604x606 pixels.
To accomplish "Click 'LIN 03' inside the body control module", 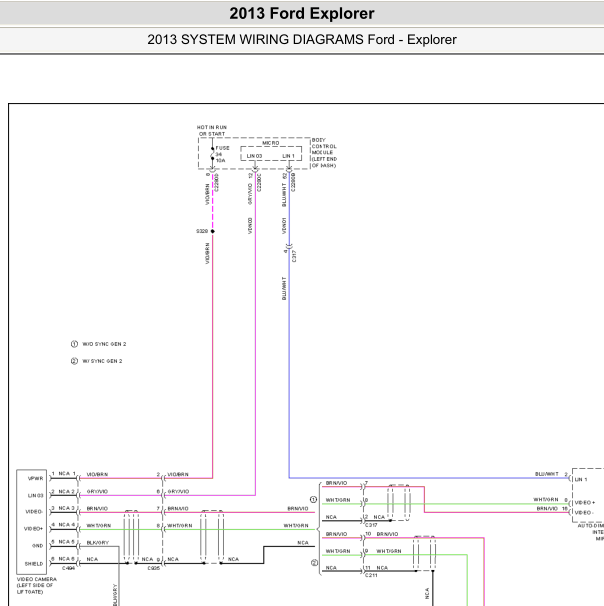I will [x=254, y=156].
